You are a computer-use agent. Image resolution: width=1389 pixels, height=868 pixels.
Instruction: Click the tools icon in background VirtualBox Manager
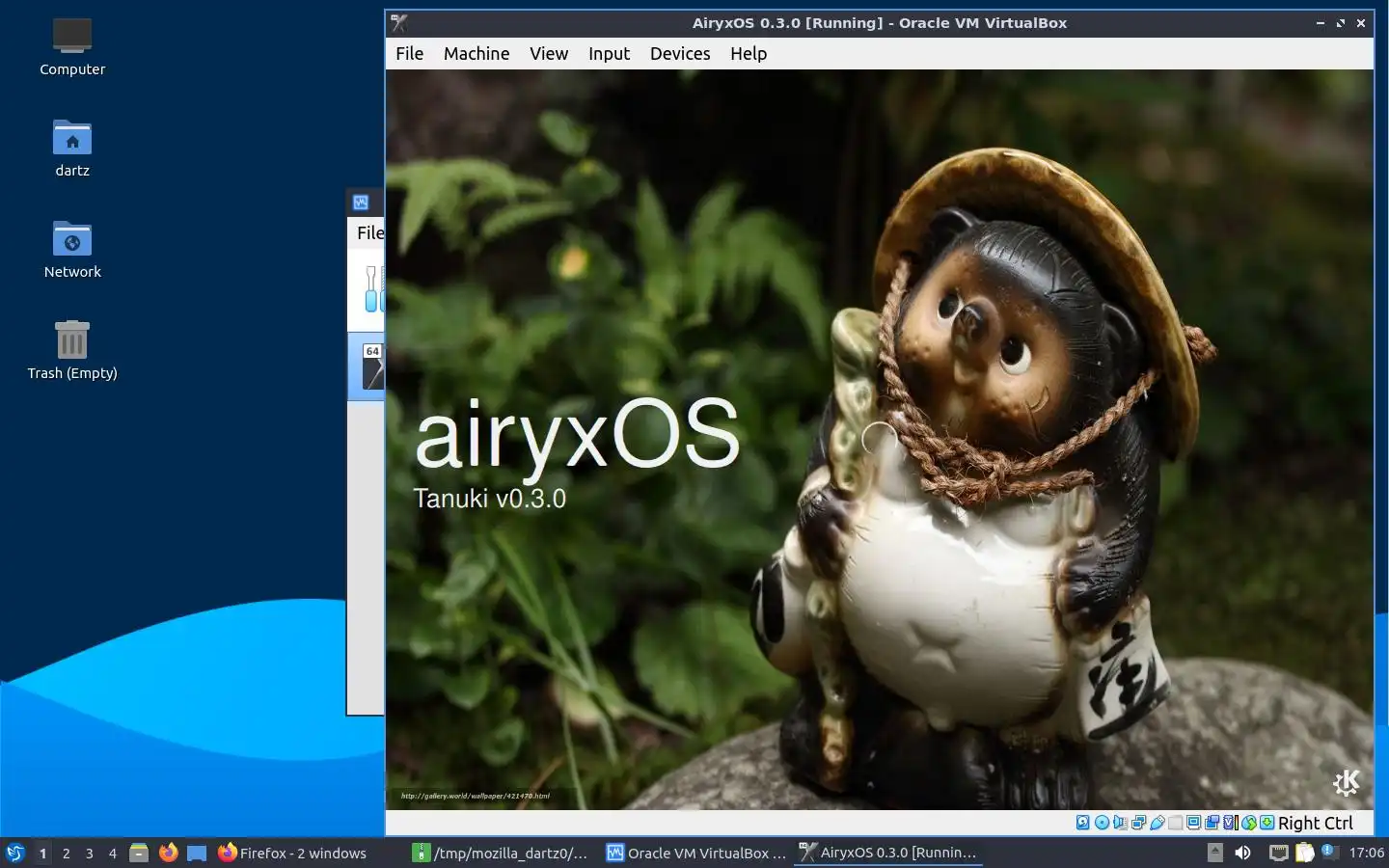click(x=373, y=288)
